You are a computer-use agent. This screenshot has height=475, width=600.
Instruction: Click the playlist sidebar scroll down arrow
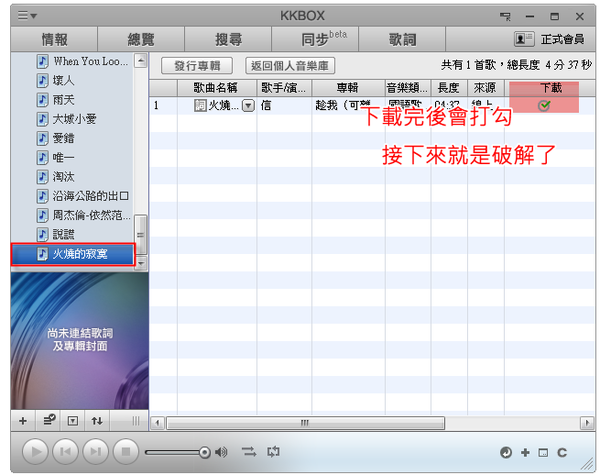tap(141, 263)
